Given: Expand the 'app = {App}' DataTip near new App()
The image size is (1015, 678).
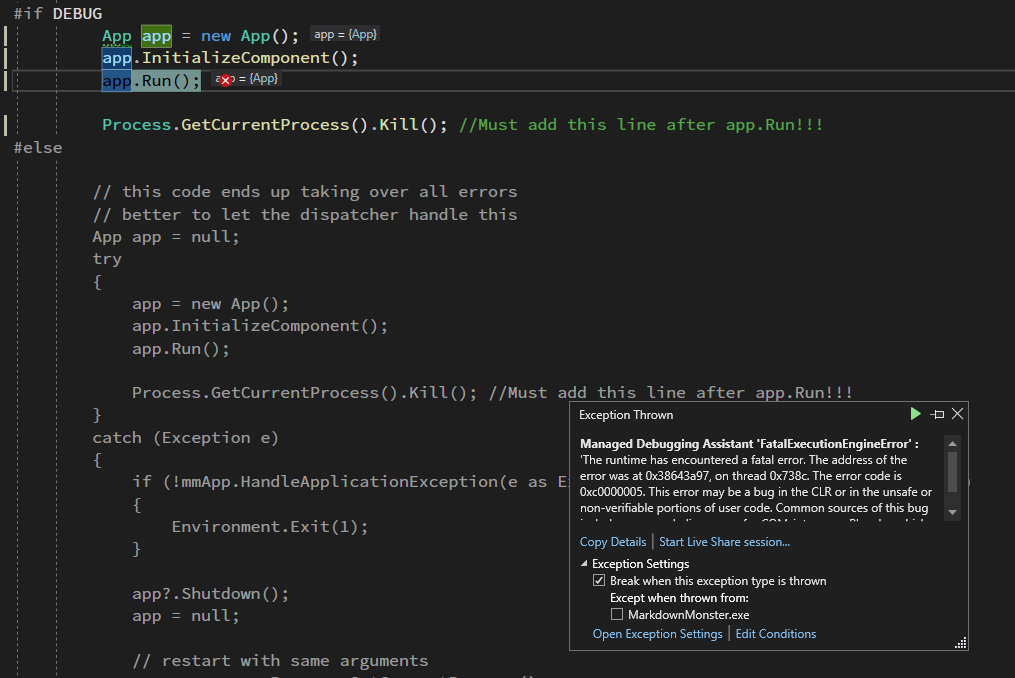Looking at the screenshot, I should 344,33.
